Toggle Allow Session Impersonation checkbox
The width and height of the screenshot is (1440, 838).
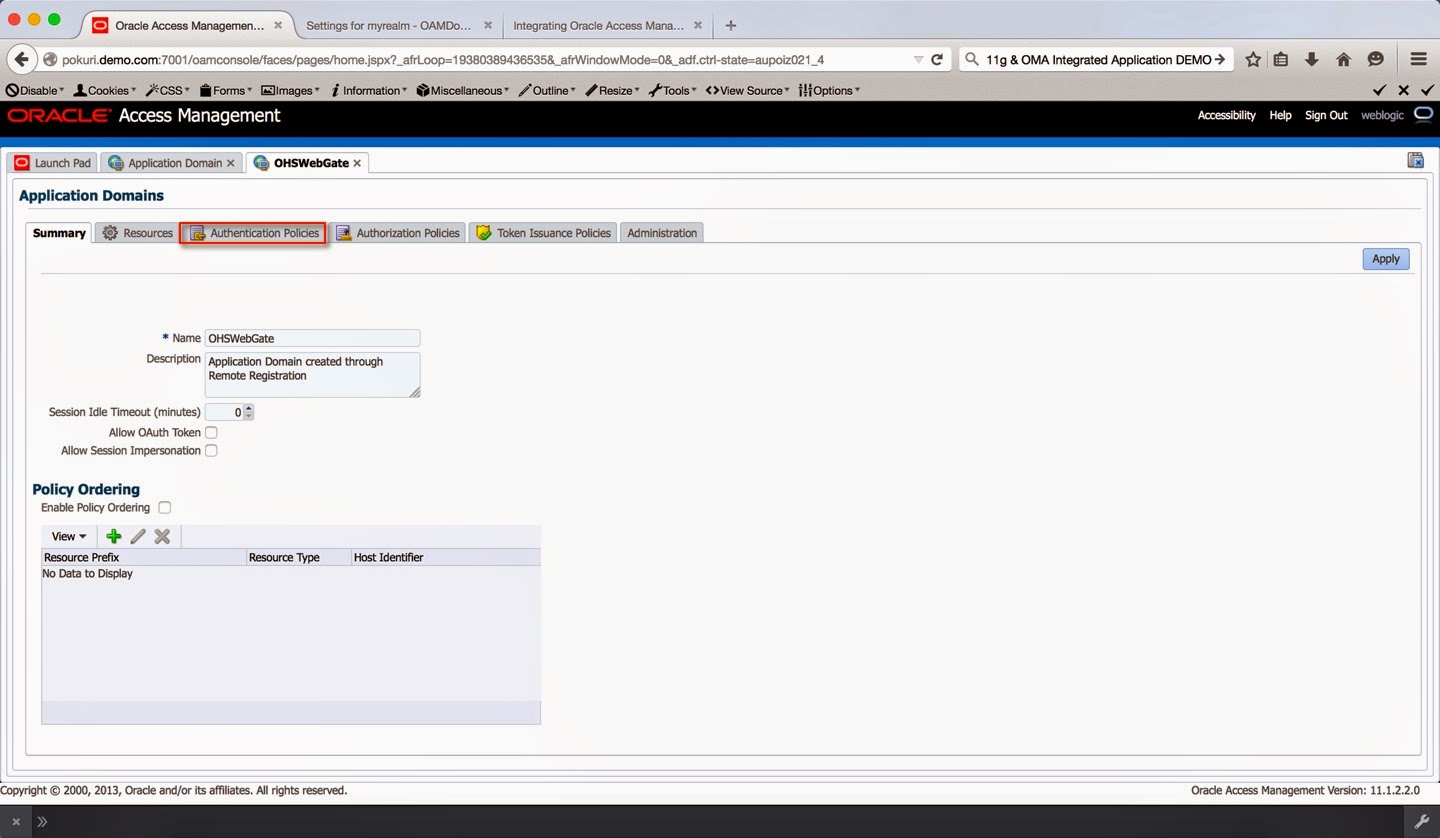tap(211, 451)
